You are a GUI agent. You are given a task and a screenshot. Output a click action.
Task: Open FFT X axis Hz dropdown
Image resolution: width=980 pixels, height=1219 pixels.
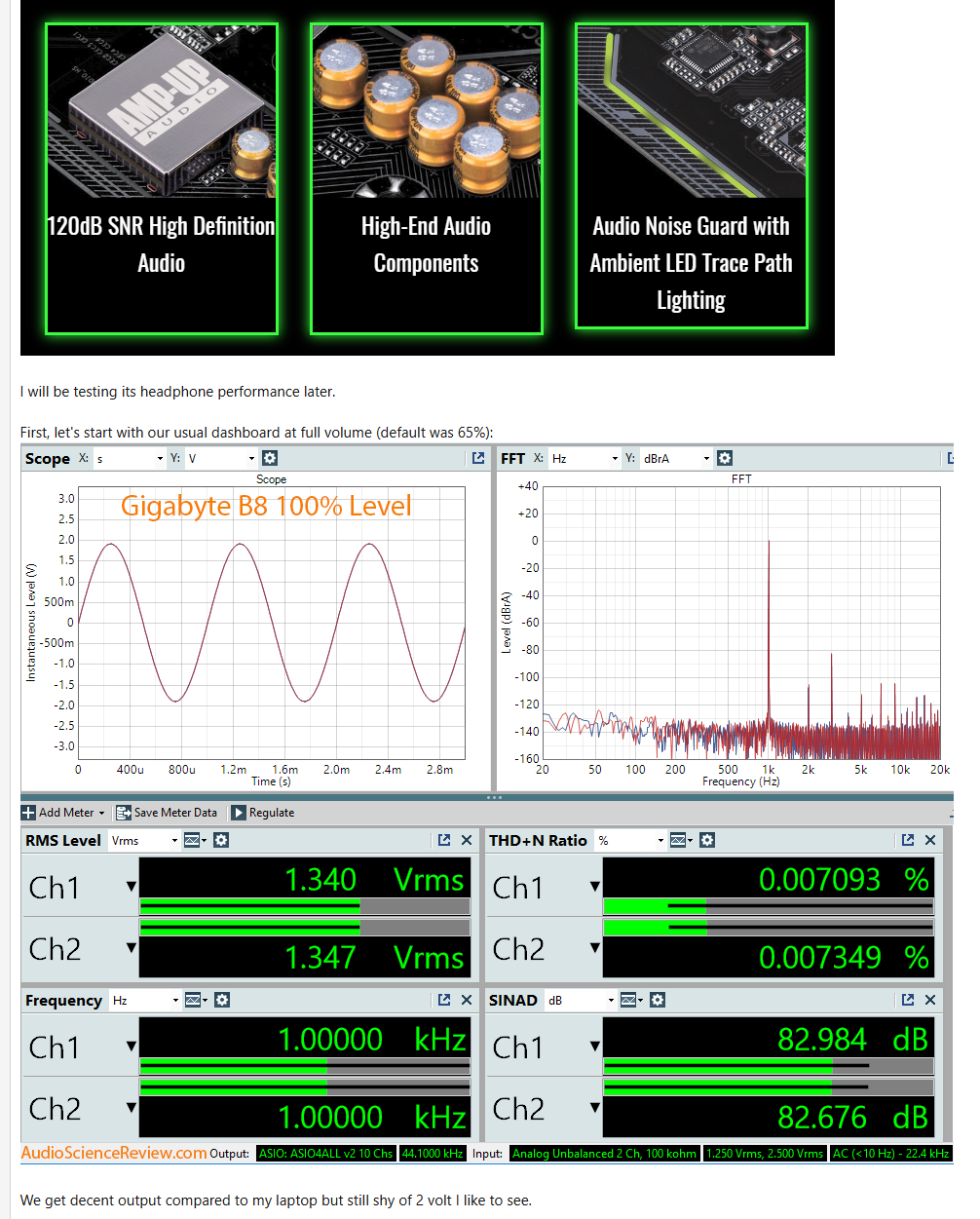(584, 458)
